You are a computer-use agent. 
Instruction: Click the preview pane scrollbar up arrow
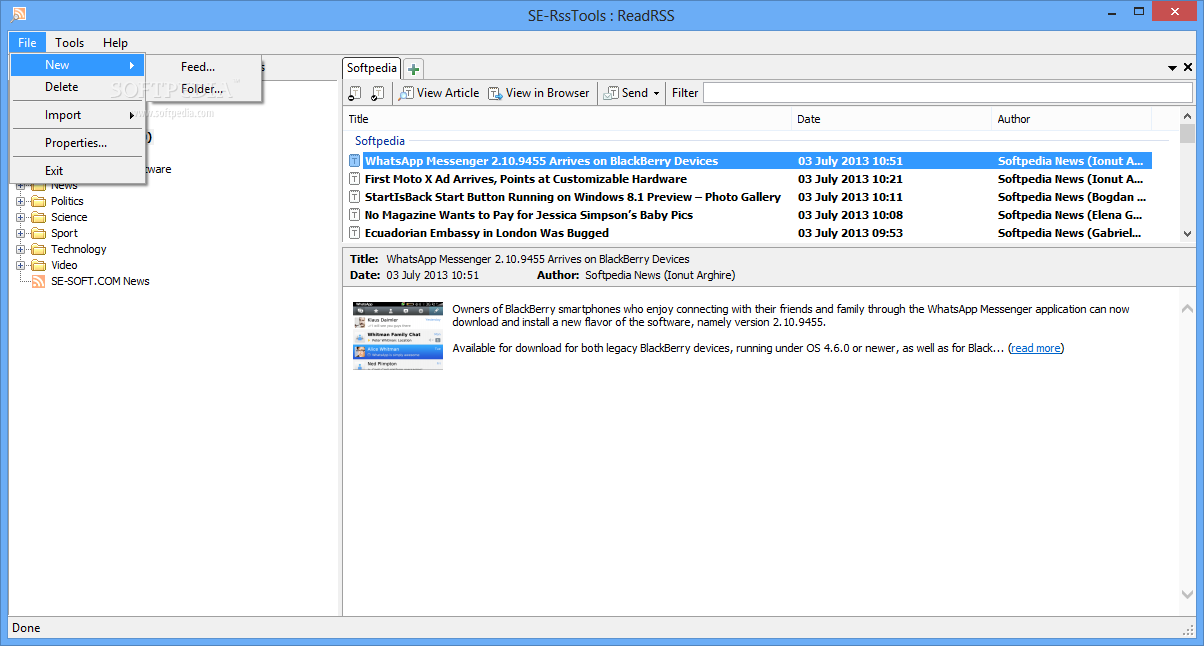(1187, 309)
